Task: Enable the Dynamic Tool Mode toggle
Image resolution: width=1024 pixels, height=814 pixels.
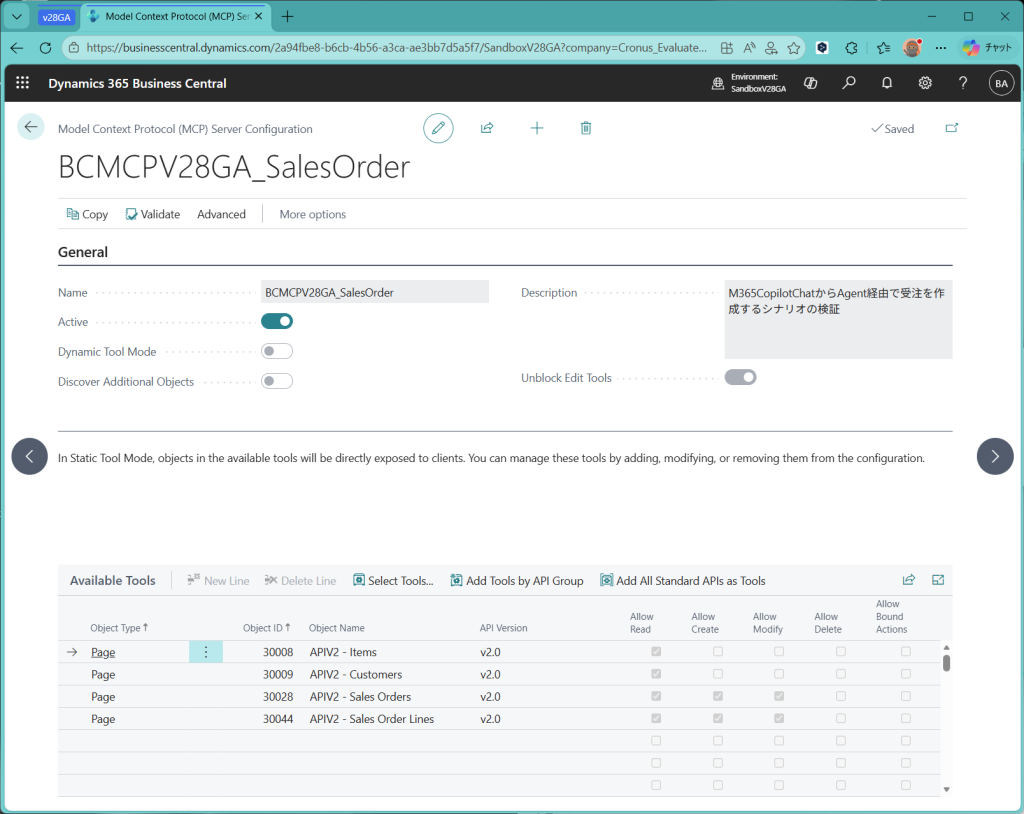Action: [x=277, y=351]
